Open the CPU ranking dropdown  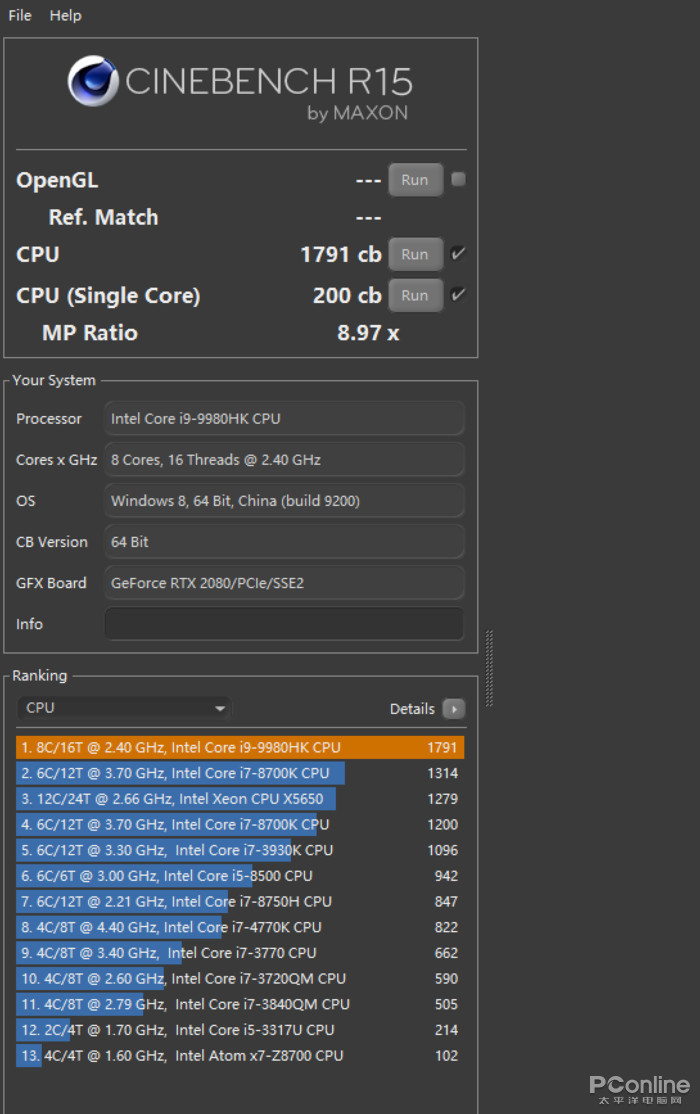point(124,708)
